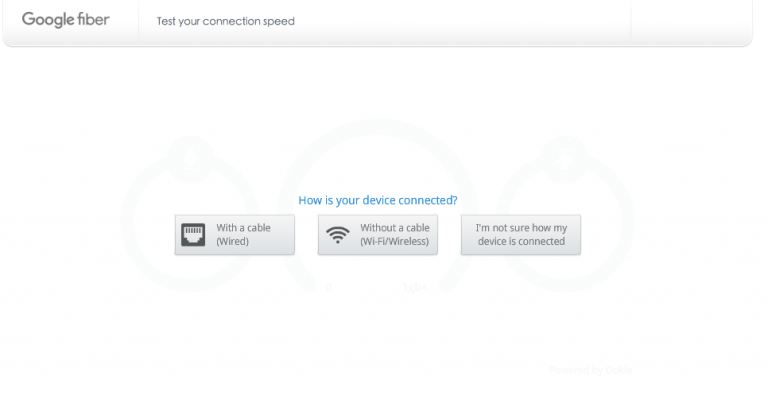Click the "device is connected" button text line
This screenshot has width=768, height=407.
521,242
